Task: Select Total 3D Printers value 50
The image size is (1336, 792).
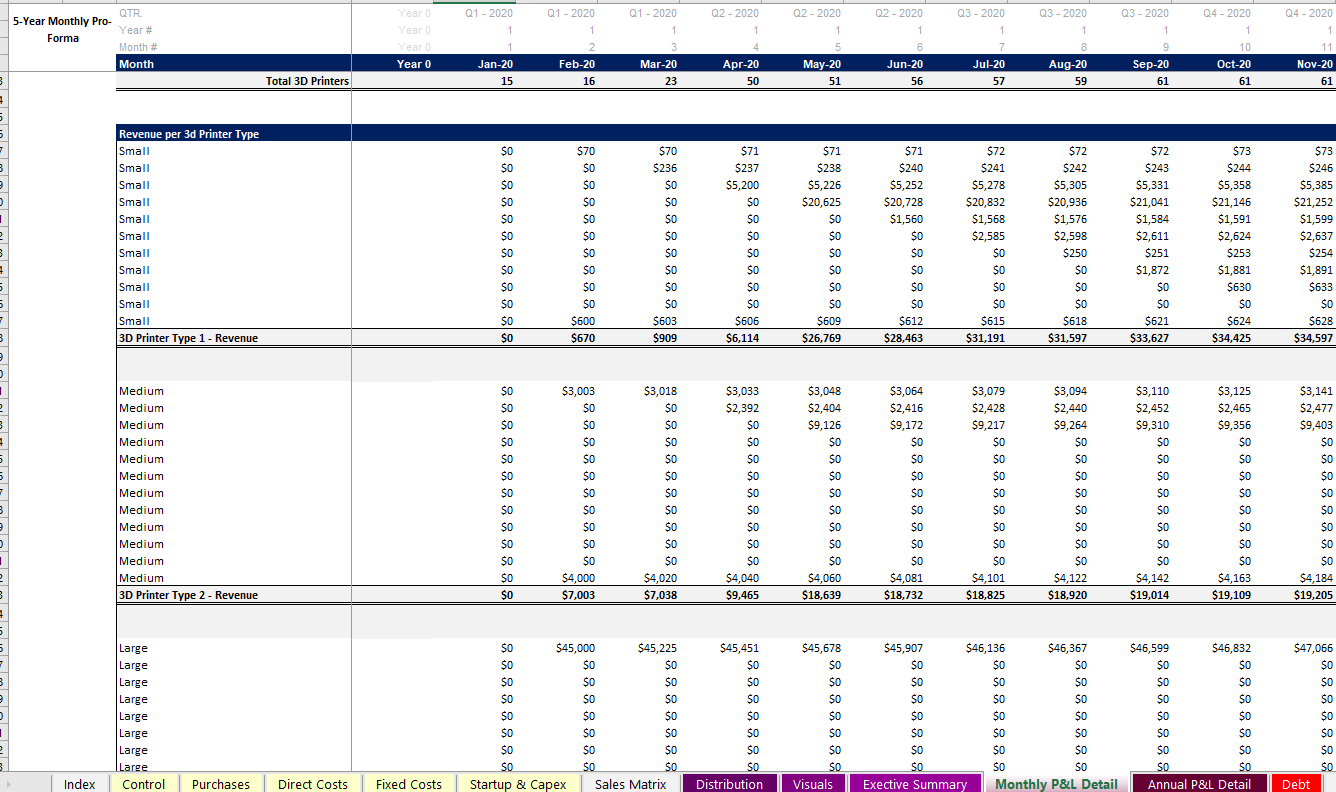Action: click(752, 81)
